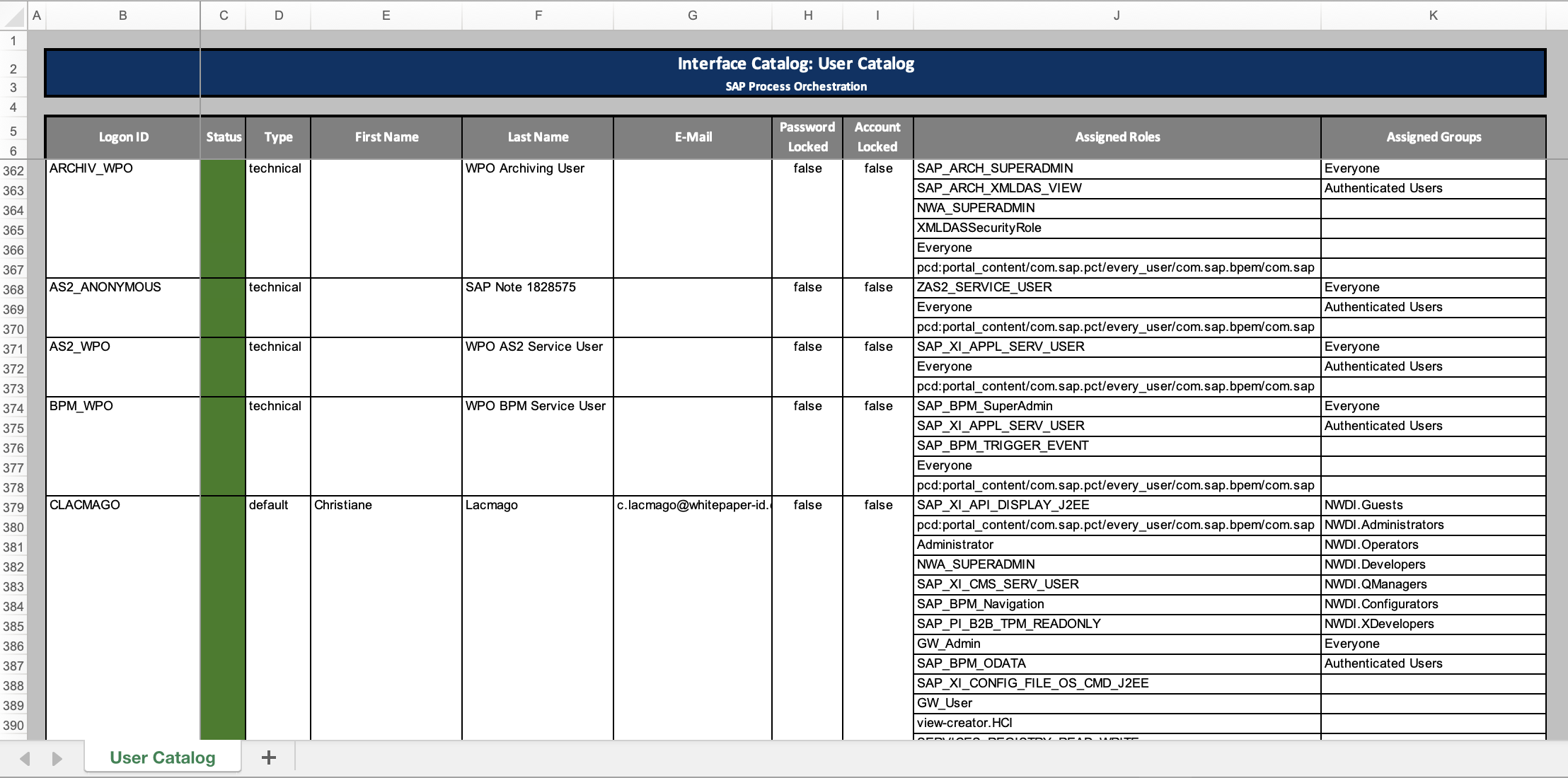Select the NWDI.Configurators group cell
This screenshot has height=778, width=1568.
(x=1434, y=604)
